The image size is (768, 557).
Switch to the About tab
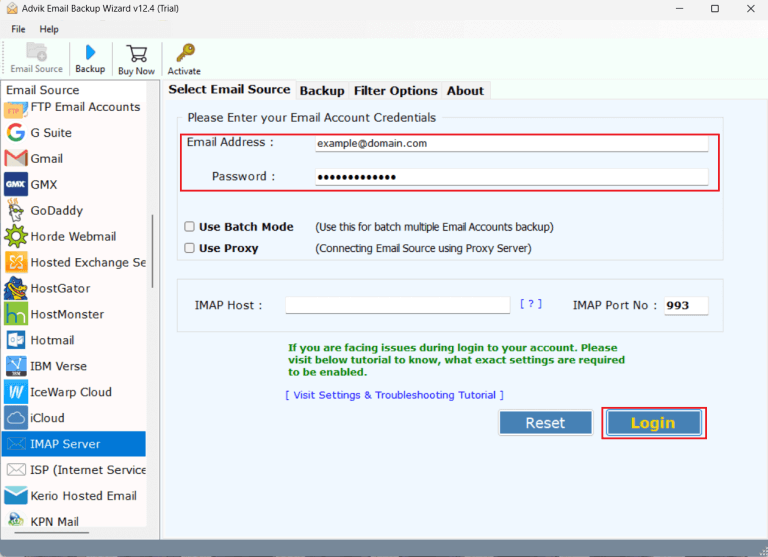pos(465,91)
